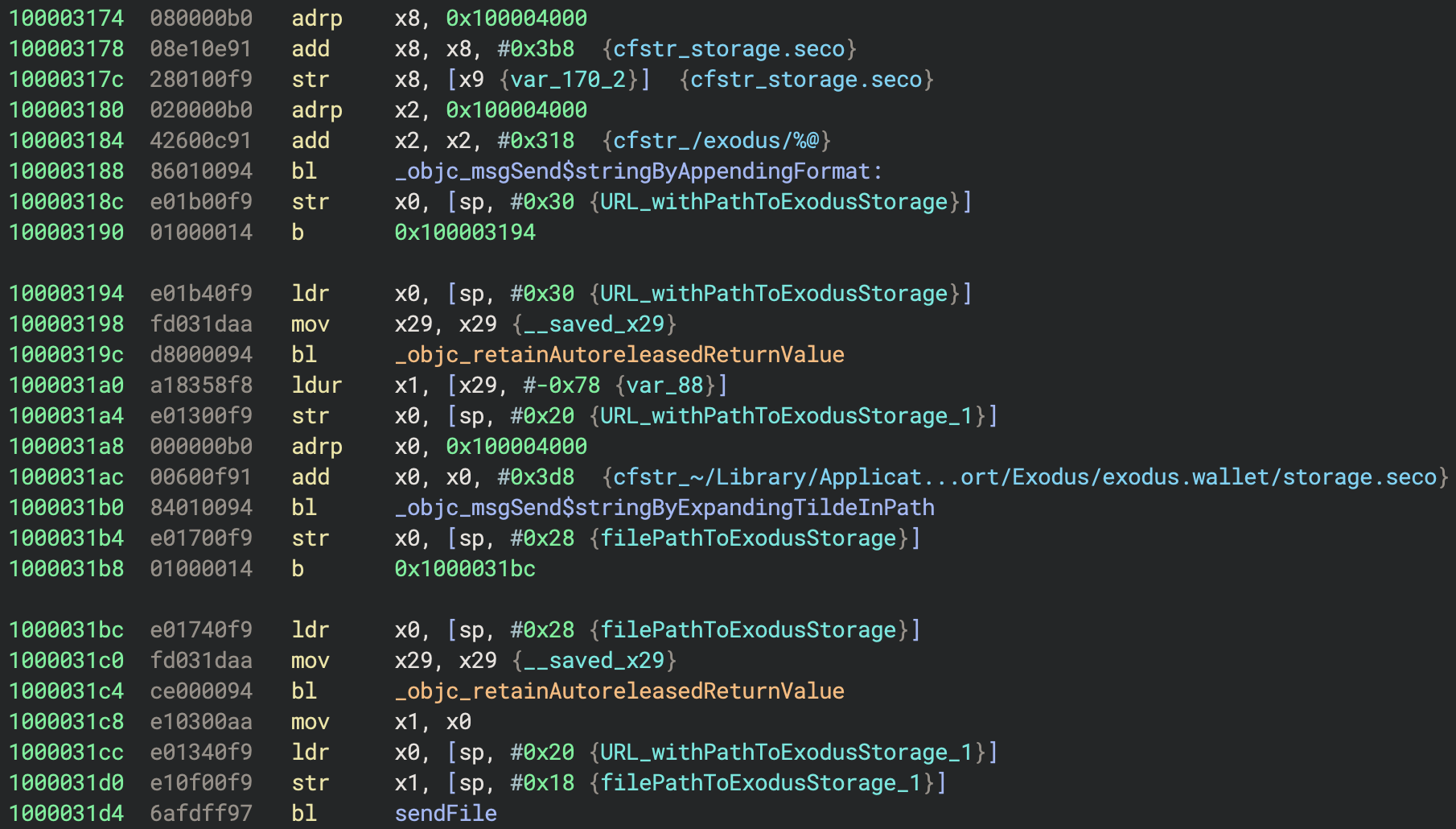Follow _objc_msgSend$stringByExpandingTildeInPath call

(x=664, y=507)
